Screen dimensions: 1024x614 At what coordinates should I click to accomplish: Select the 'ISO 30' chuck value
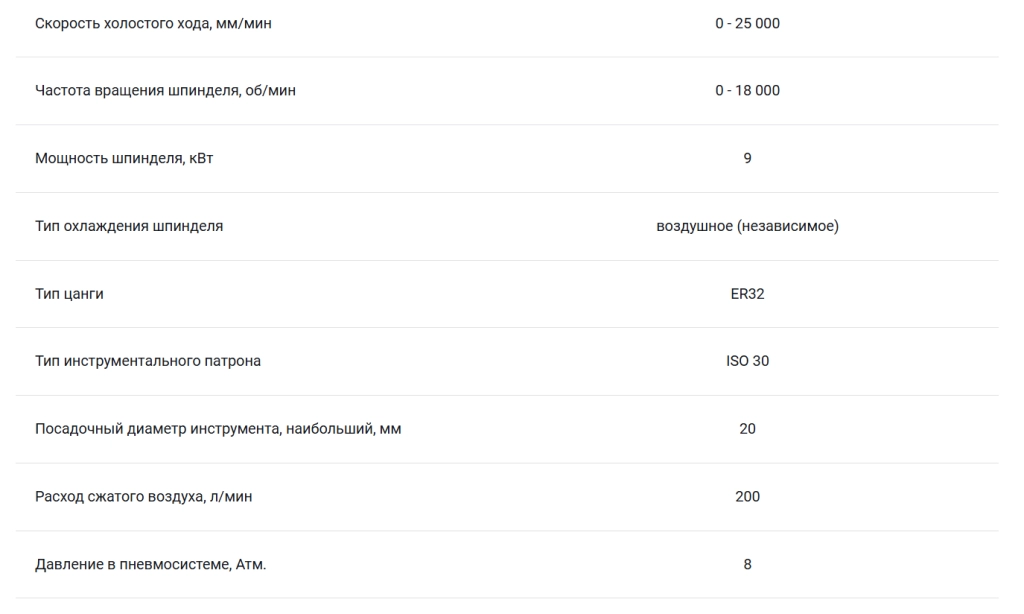tap(747, 361)
